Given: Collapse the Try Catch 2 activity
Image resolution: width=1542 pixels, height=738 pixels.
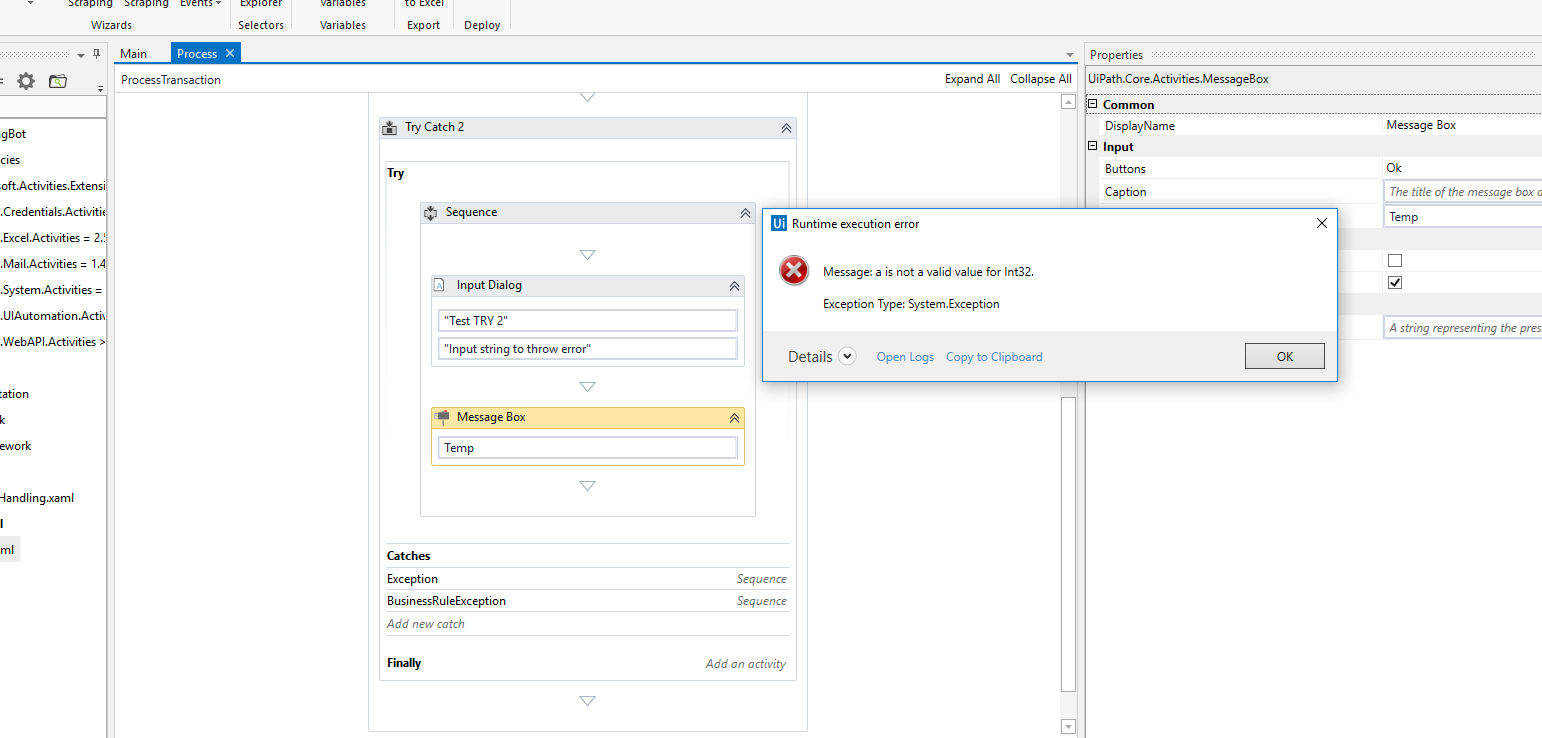Looking at the screenshot, I should tap(786, 127).
